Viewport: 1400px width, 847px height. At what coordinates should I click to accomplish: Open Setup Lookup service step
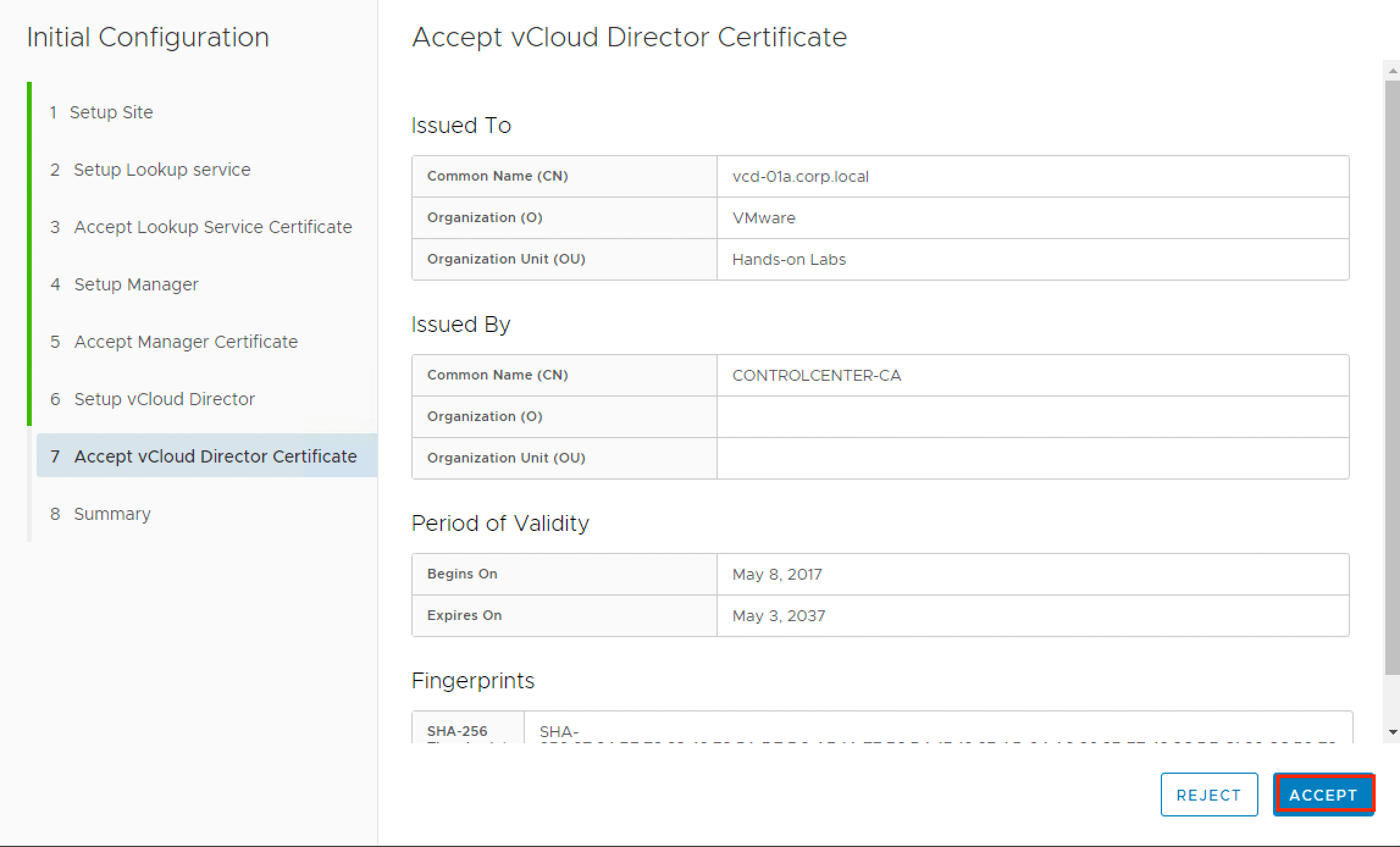tap(162, 170)
